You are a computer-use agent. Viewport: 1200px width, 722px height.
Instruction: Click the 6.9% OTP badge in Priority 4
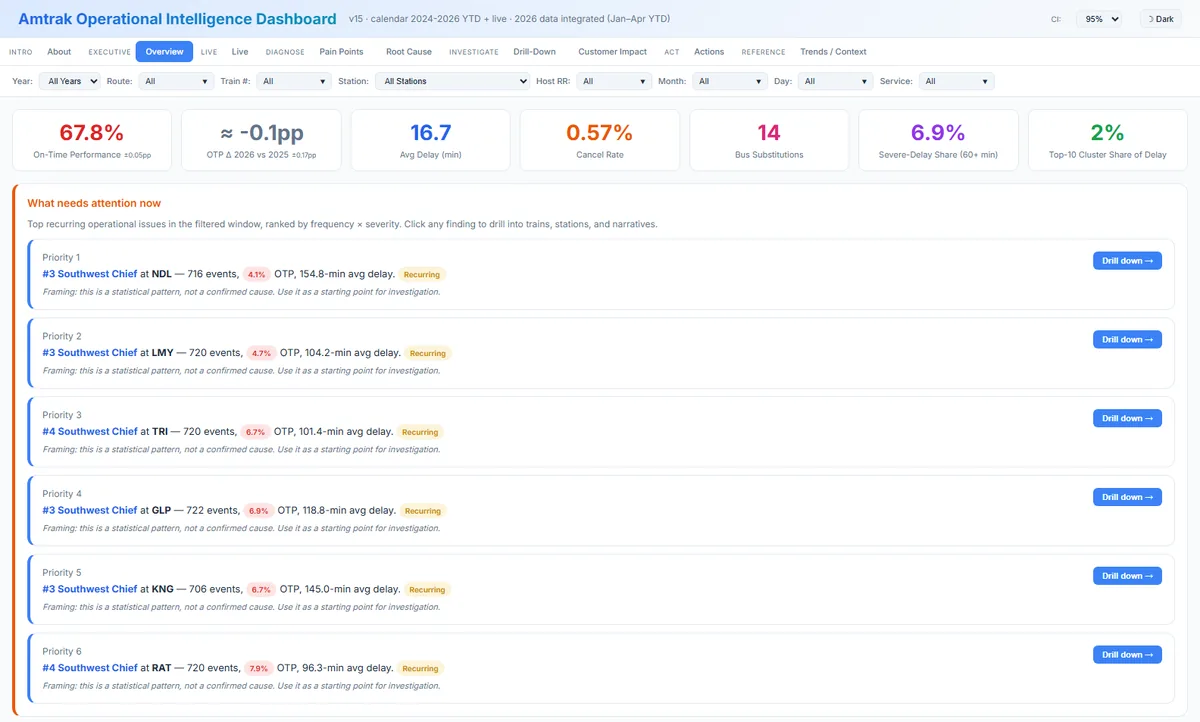point(259,511)
